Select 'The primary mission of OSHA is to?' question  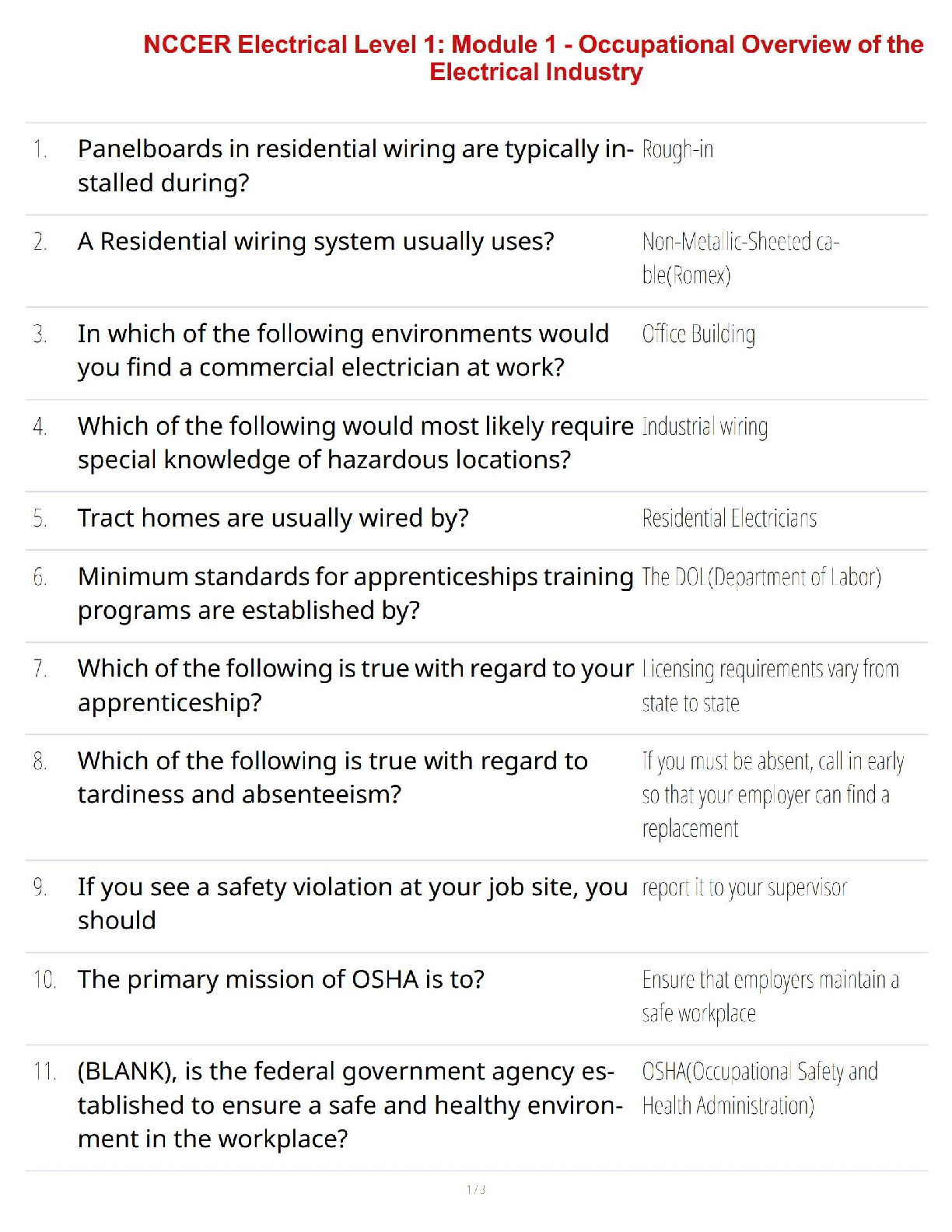281,979
